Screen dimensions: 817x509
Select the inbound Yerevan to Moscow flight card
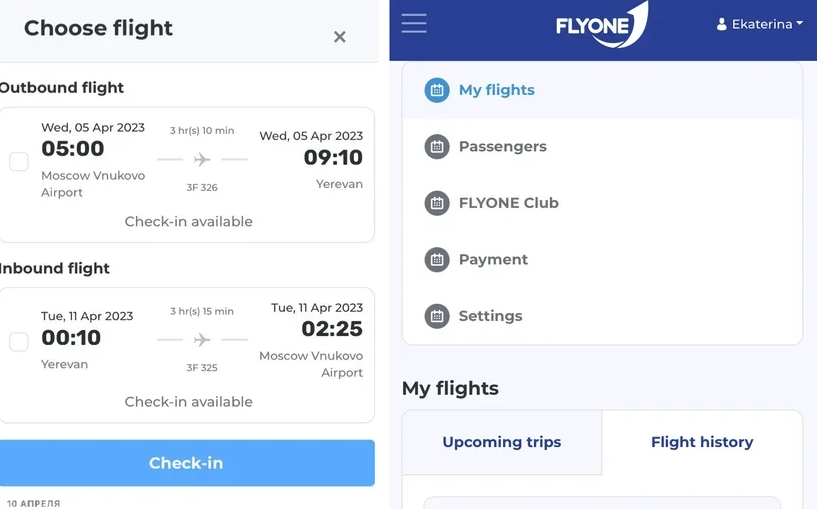(187, 355)
